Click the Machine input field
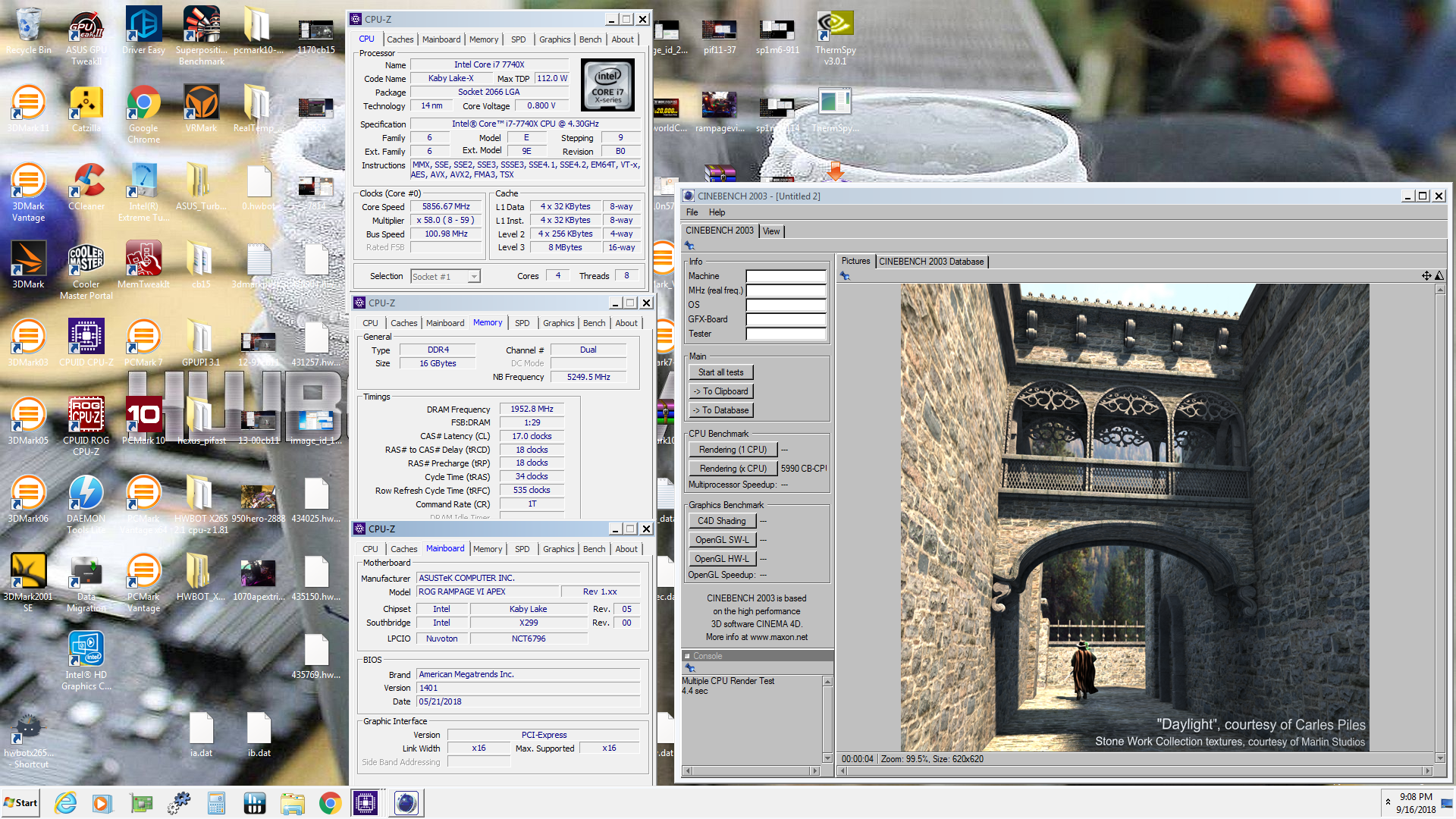Viewport: 1456px width, 819px height. [786, 276]
